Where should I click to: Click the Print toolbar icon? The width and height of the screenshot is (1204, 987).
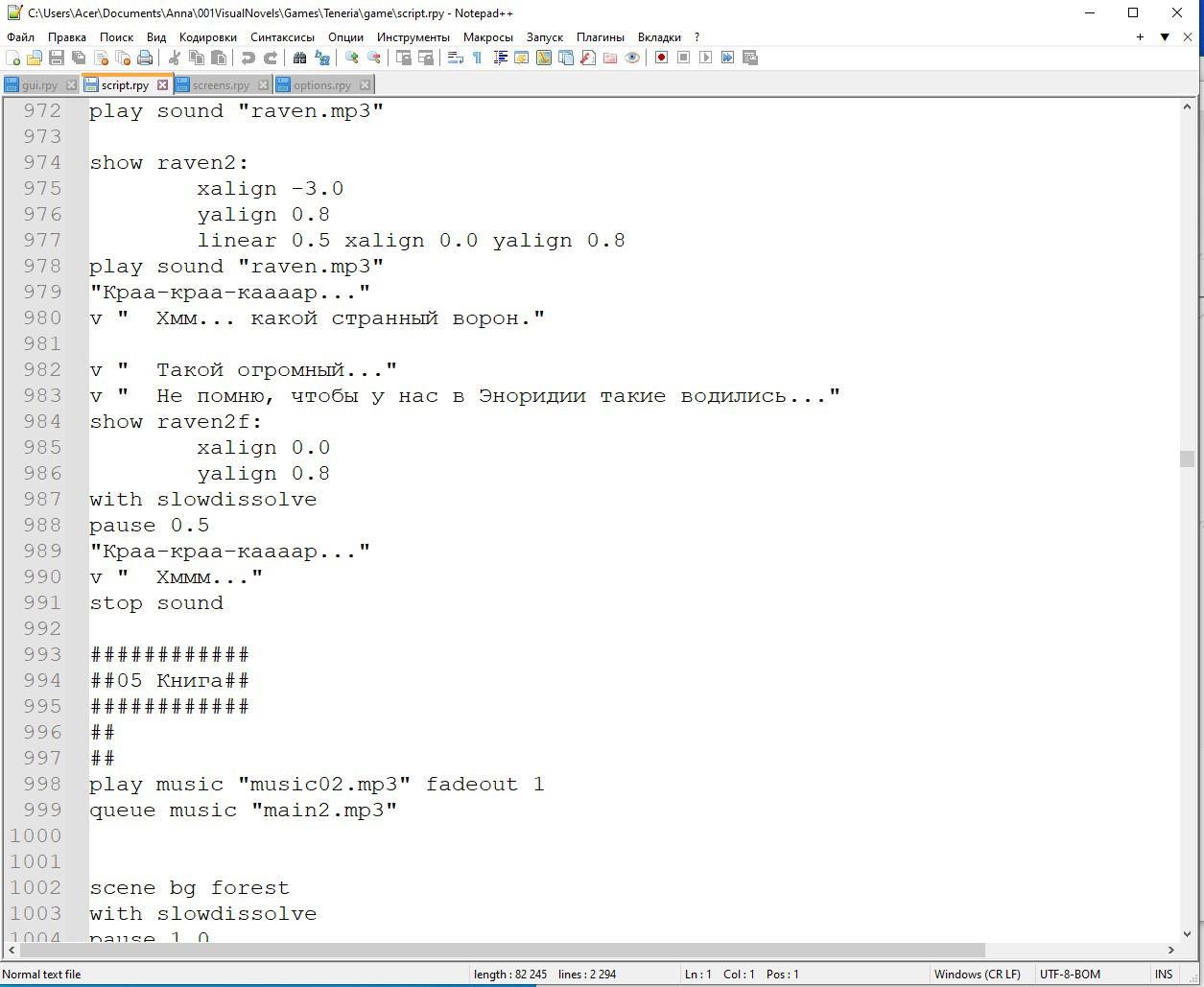145,58
